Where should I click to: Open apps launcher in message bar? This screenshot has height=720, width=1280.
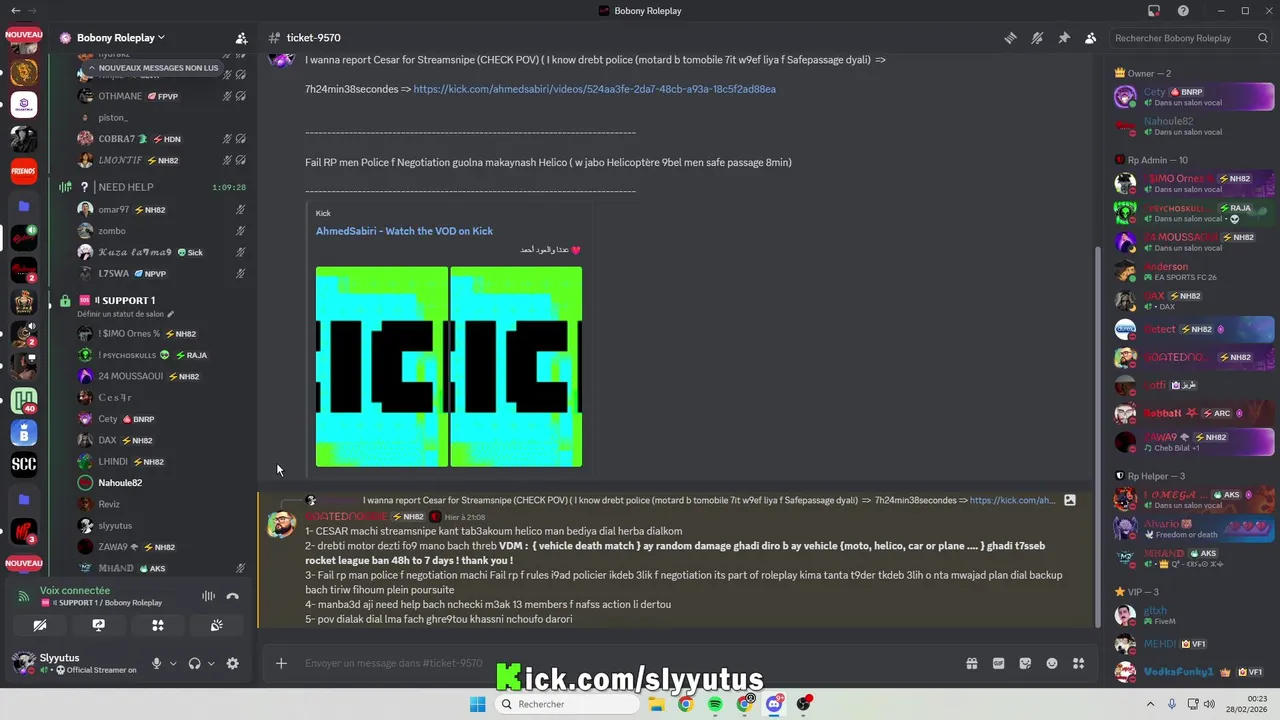click(1078, 663)
